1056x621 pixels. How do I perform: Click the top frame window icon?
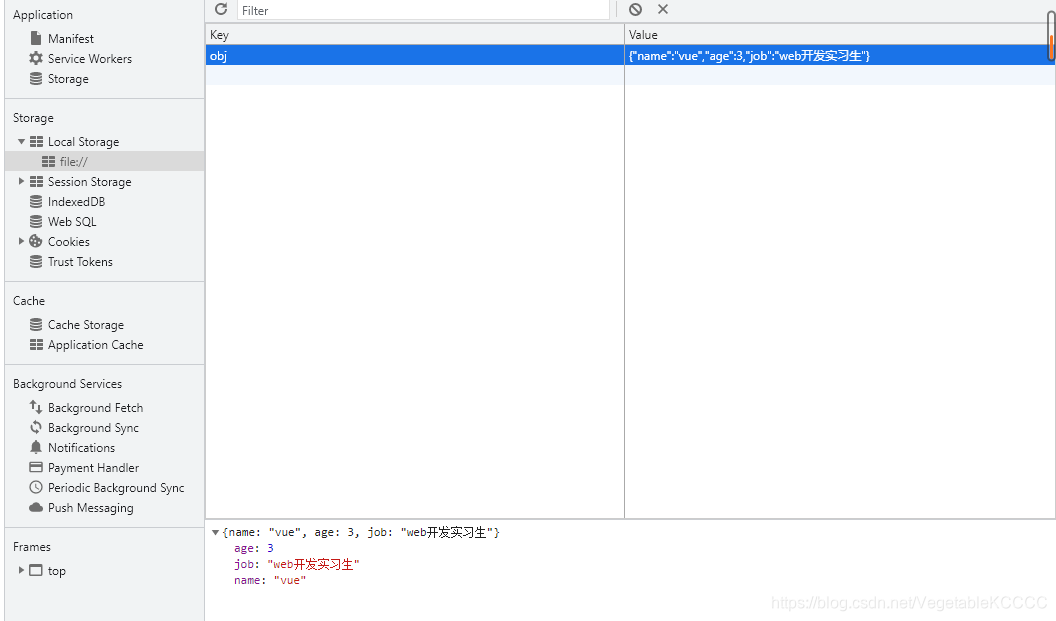click(36, 570)
